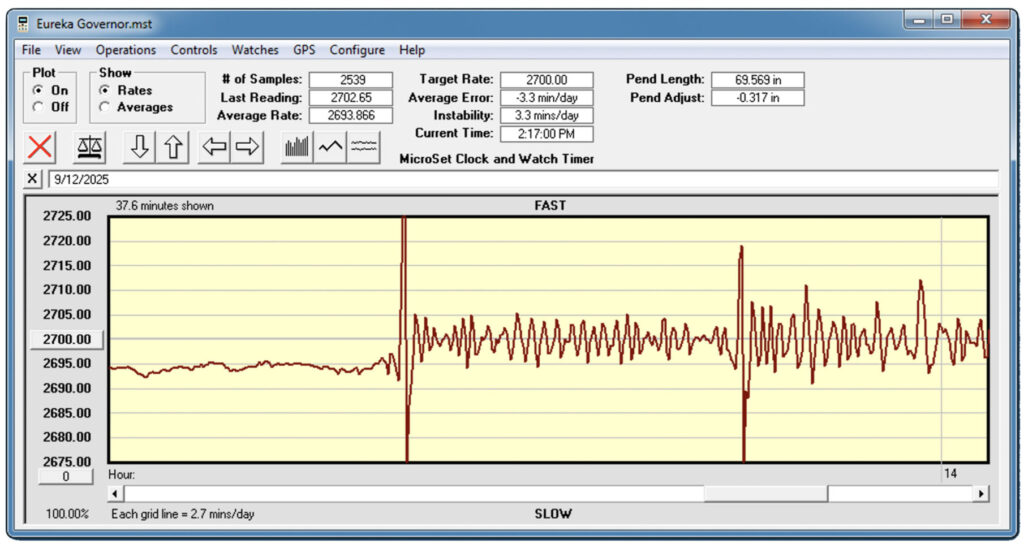Click the red X toolbar icon
Screen dimensions: 1024x544
(x=40, y=147)
